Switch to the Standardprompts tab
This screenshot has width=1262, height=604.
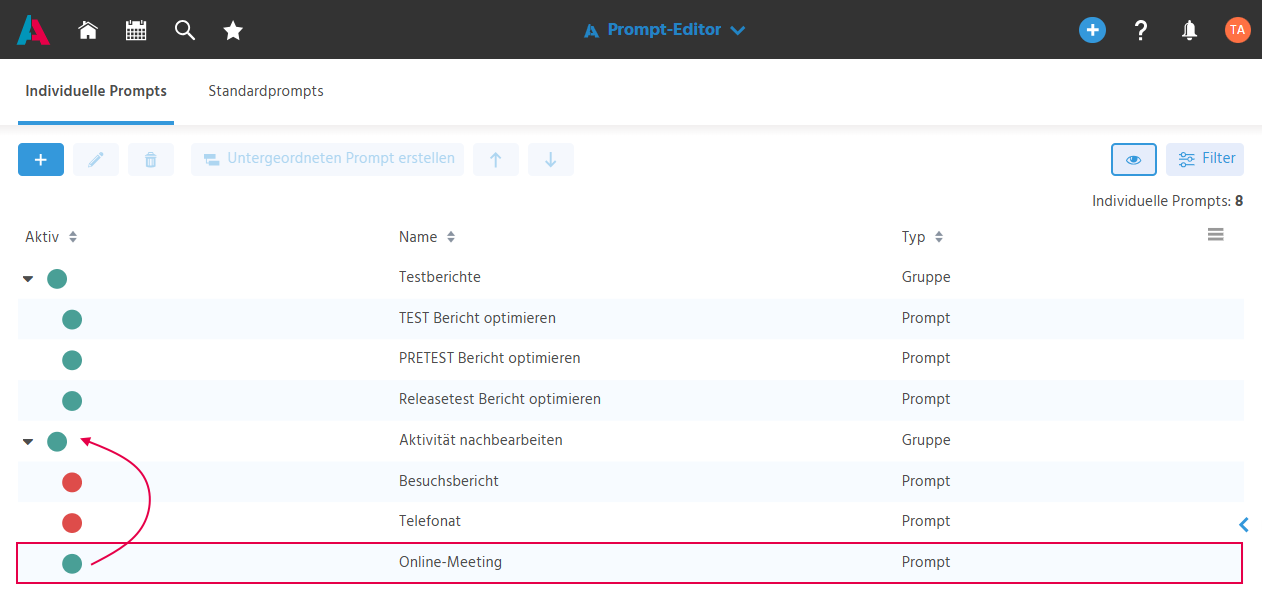[266, 91]
